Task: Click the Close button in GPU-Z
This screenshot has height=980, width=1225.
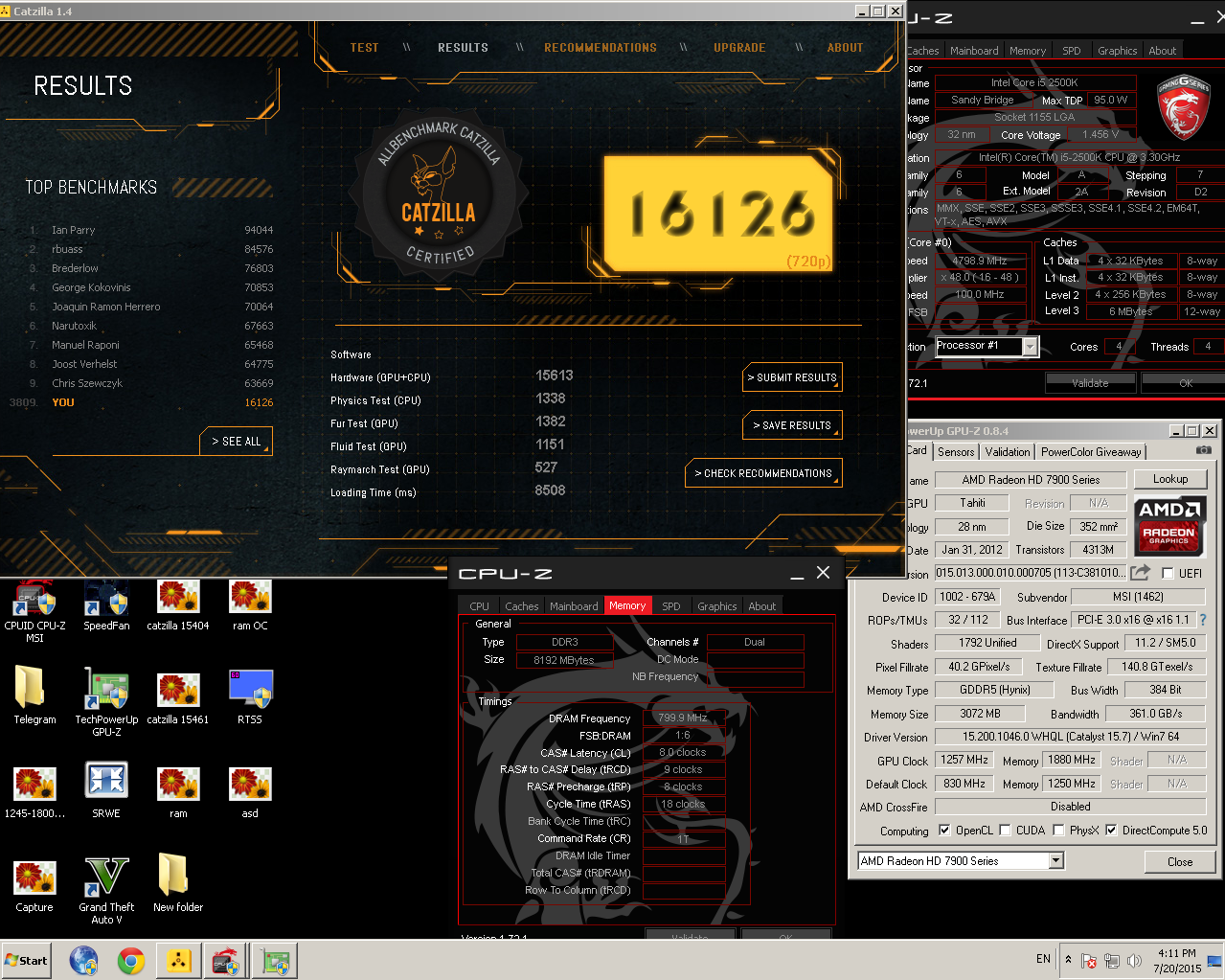Action: (1180, 861)
